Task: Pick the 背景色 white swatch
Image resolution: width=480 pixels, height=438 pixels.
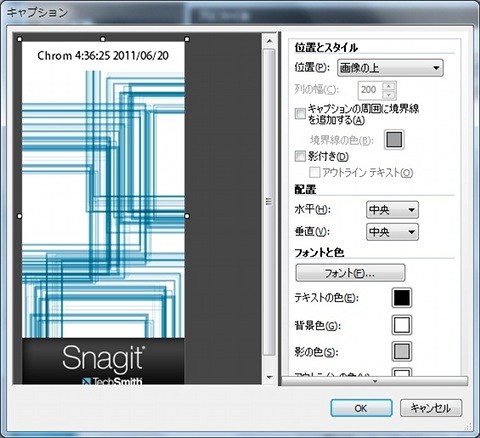Action: coord(402,325)
